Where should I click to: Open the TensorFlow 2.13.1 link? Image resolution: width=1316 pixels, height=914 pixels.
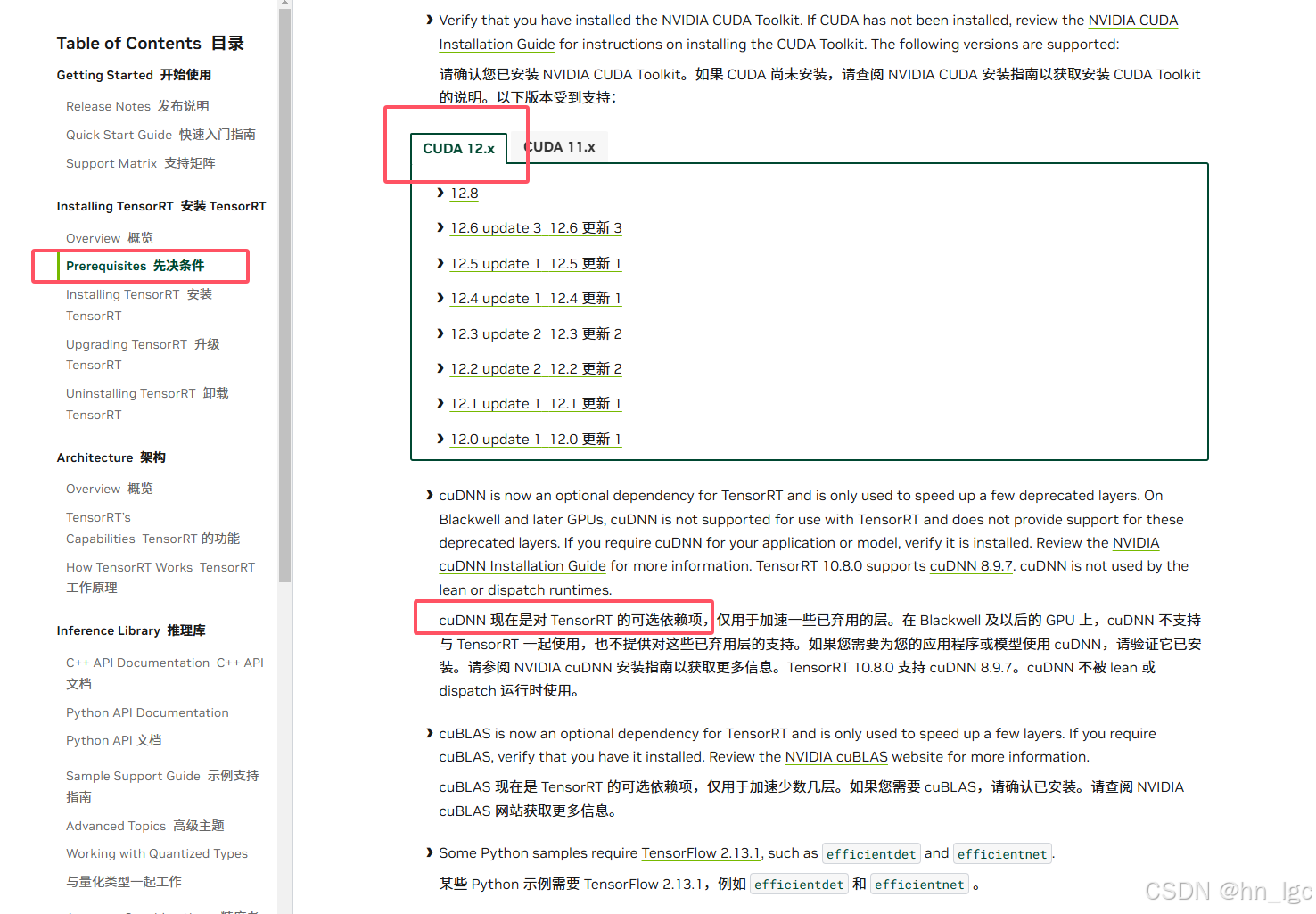701,853
